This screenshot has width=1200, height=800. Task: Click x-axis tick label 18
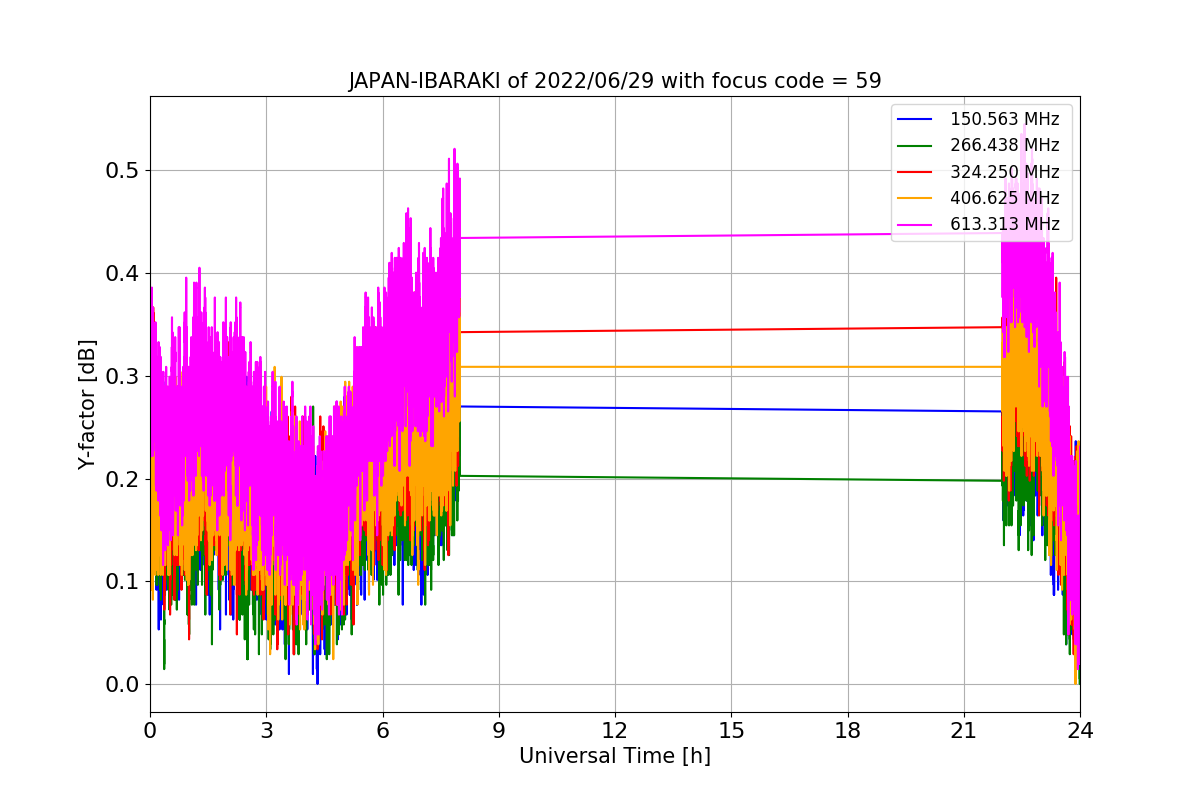(x=847, y=731)
